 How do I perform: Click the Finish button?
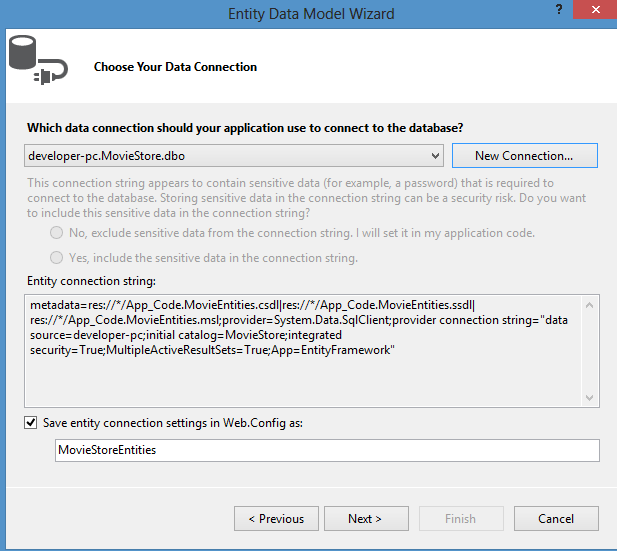(x=460, y=519)
